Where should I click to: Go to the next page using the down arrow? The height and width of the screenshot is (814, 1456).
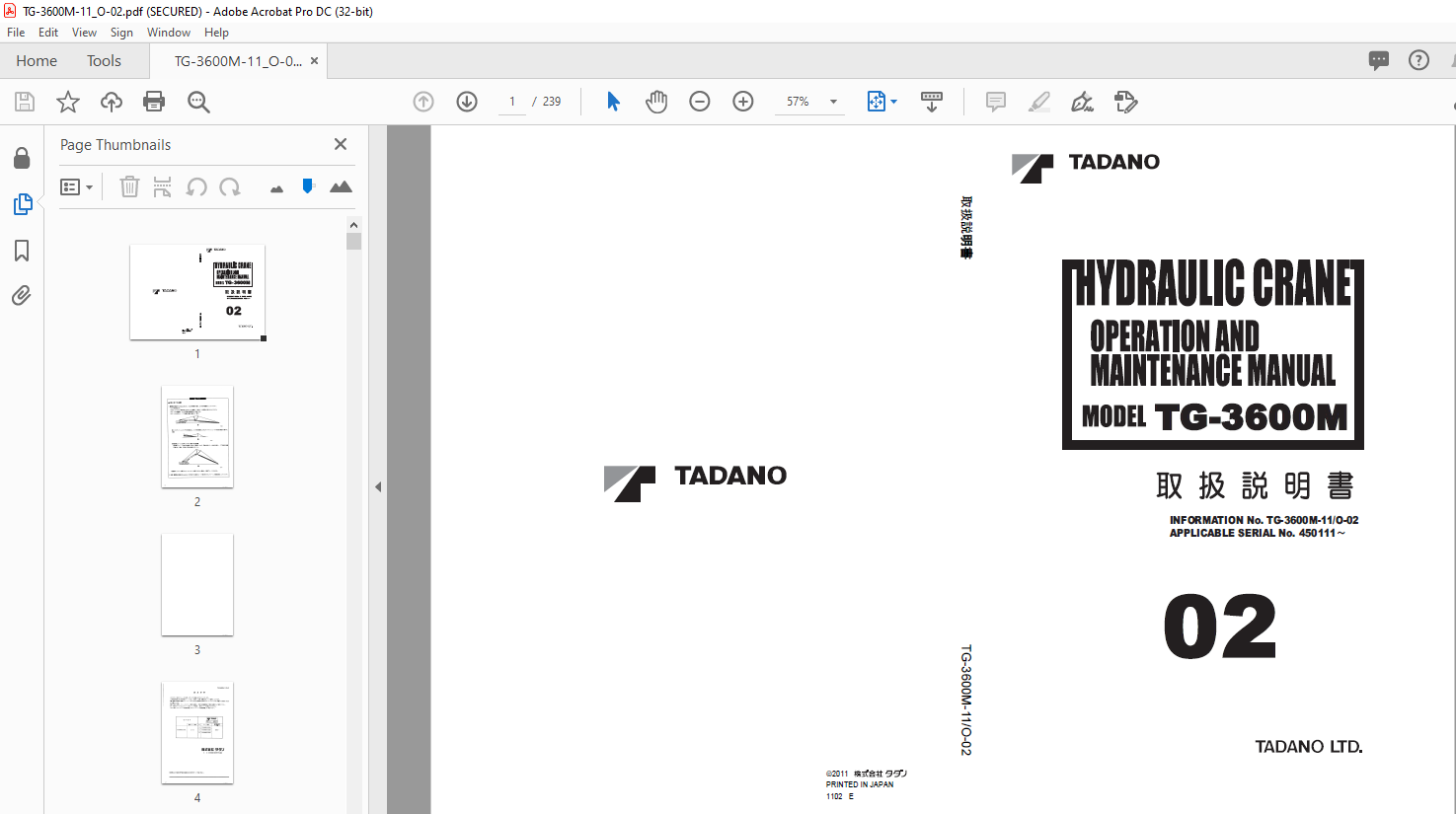467,102
